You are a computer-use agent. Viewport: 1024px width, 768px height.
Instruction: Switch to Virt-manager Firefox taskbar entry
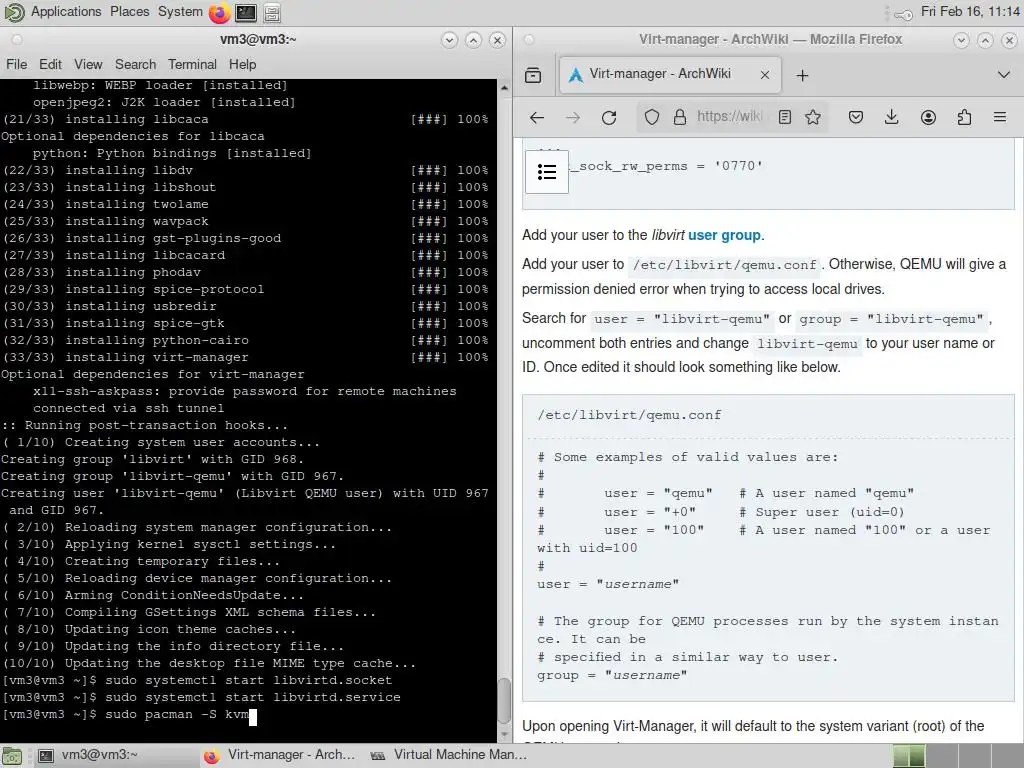[x=280, y=756]
